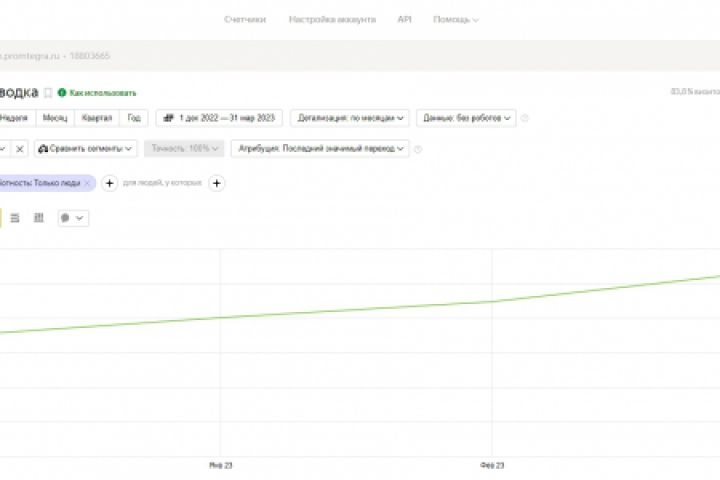Expand the Помощь help menu
The width and height of the screenshot is (720, 480).
click(x=456, y=20)
